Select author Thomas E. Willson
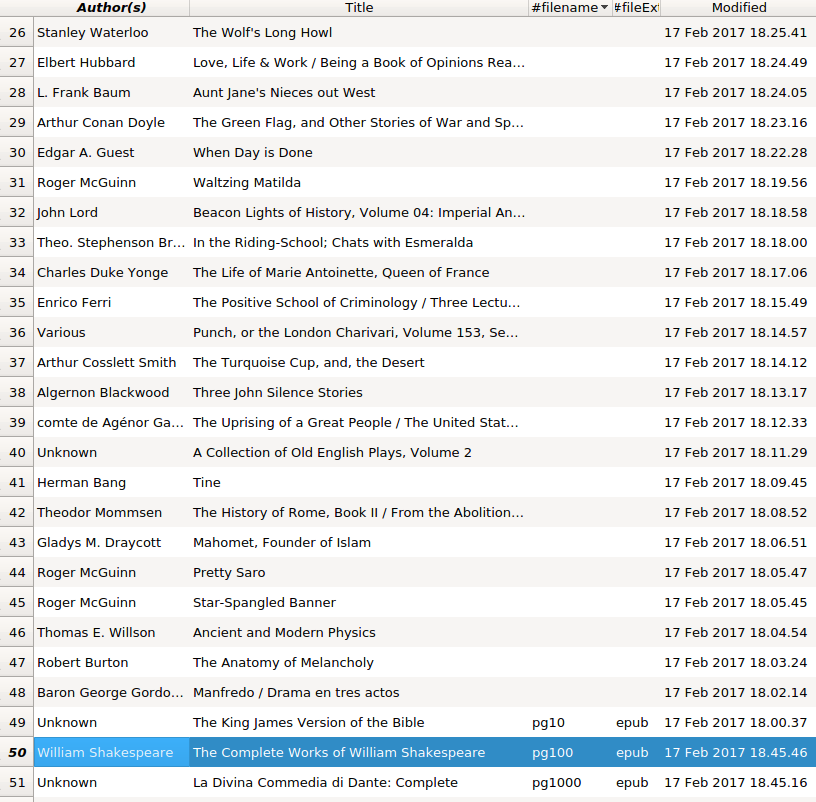Screen dimensions: 816x802 tap(96, 633)
